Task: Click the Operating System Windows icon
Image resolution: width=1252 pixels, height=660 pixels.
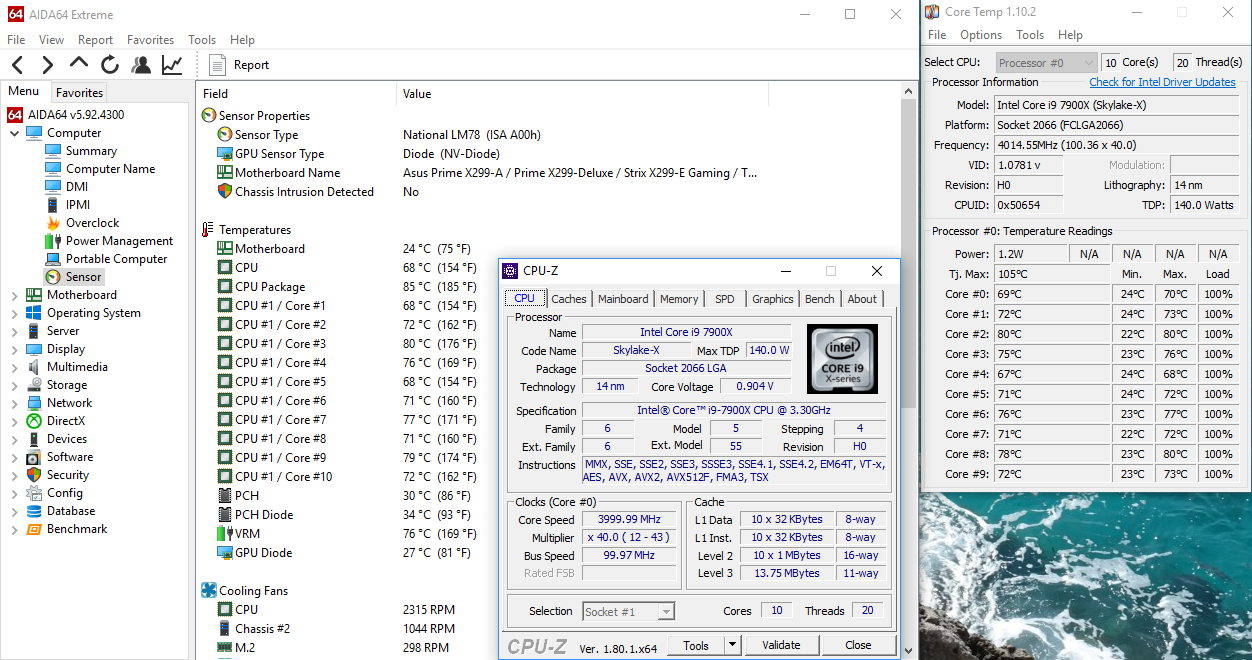Action: coord(34,313)
